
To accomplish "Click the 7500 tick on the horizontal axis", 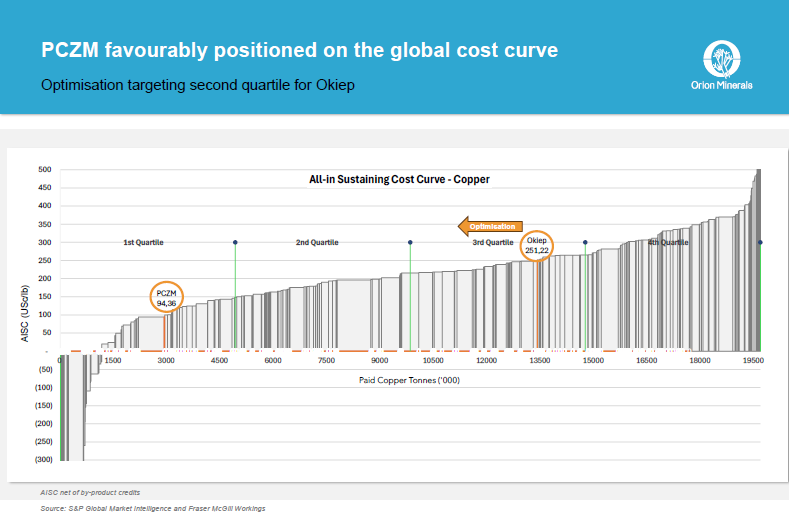I will pyautogui.click(x=326, y=361).
